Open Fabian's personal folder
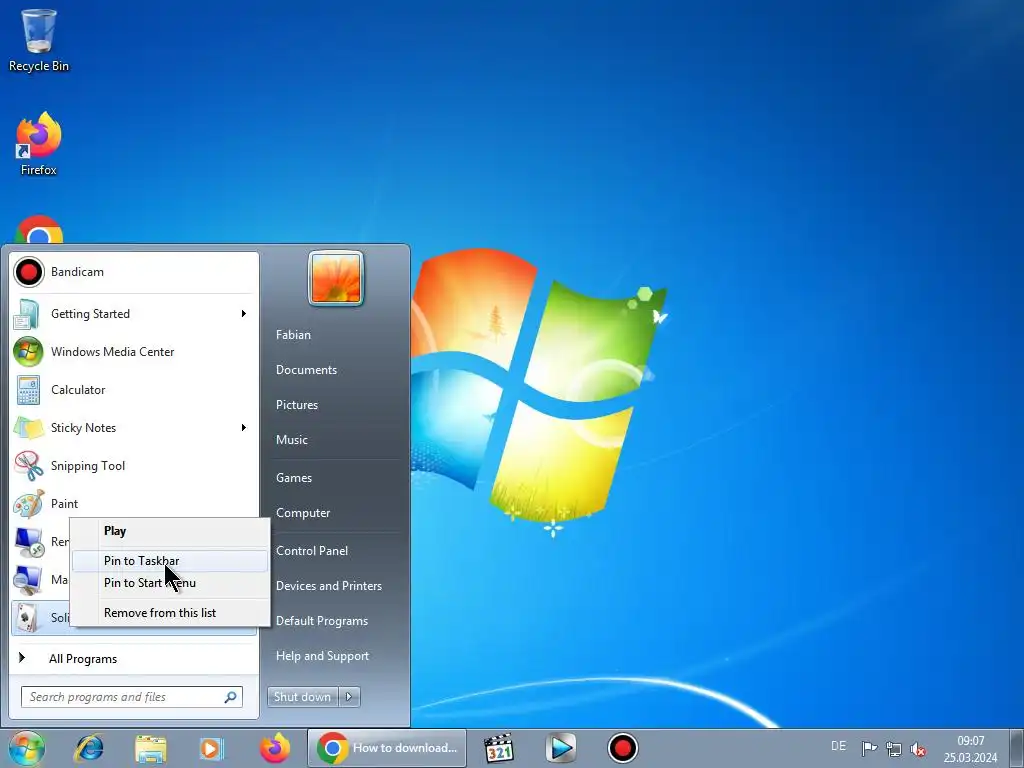This screenshot has width=1024, height=768. coord(293,334)
